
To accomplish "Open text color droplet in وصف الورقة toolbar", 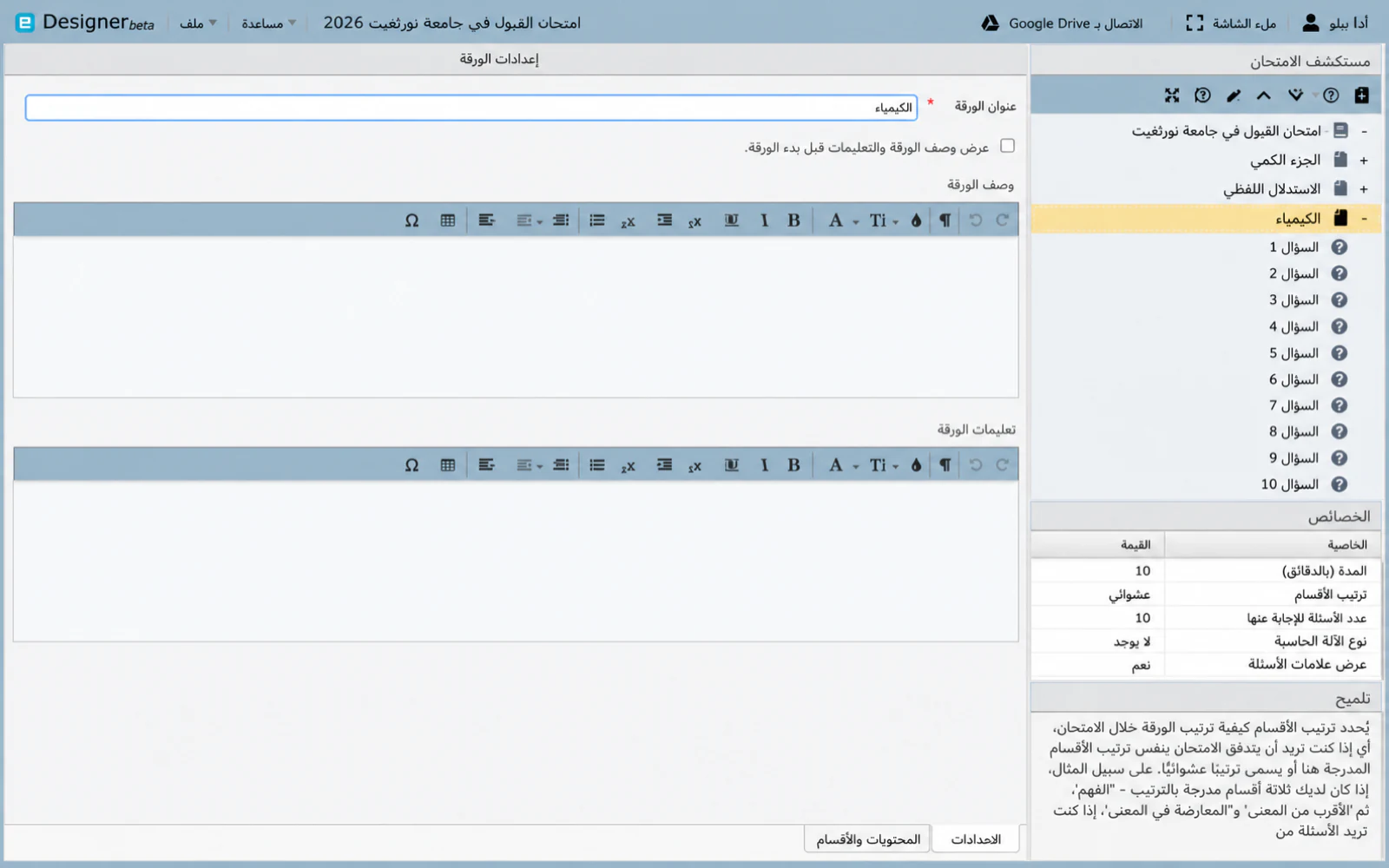I will (916, 220).
